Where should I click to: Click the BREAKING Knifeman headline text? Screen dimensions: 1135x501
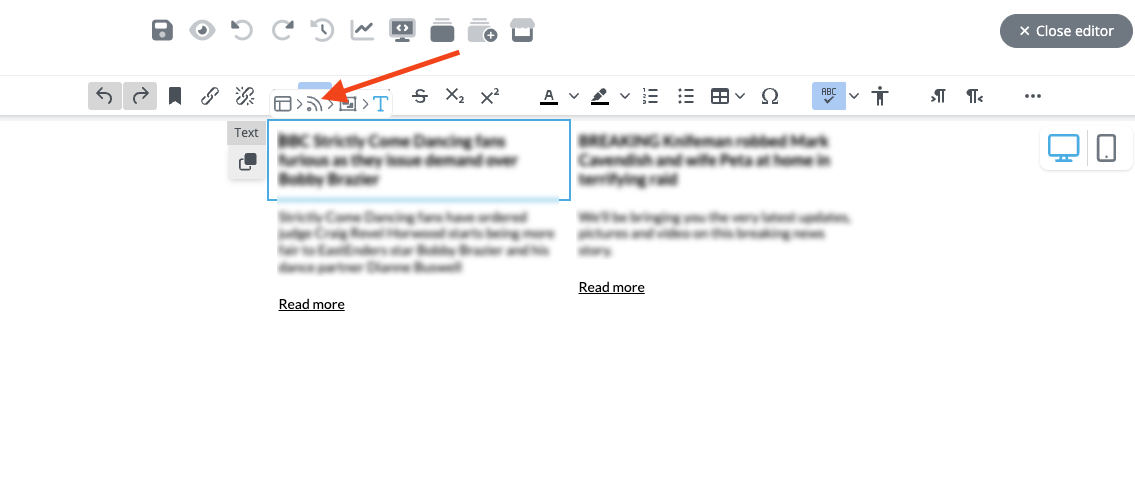(704, 159)
